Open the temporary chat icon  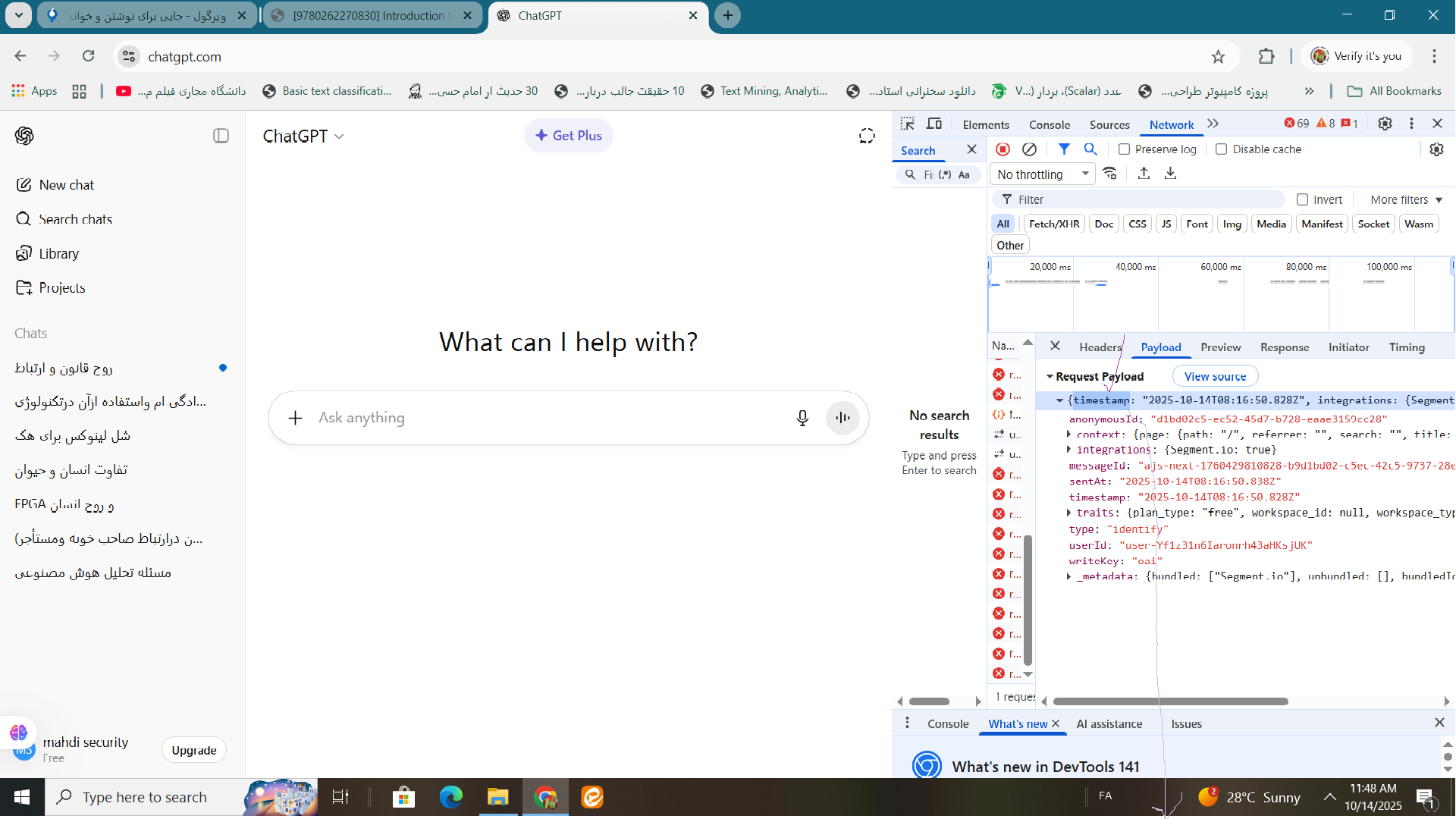(x=867, y=136)
